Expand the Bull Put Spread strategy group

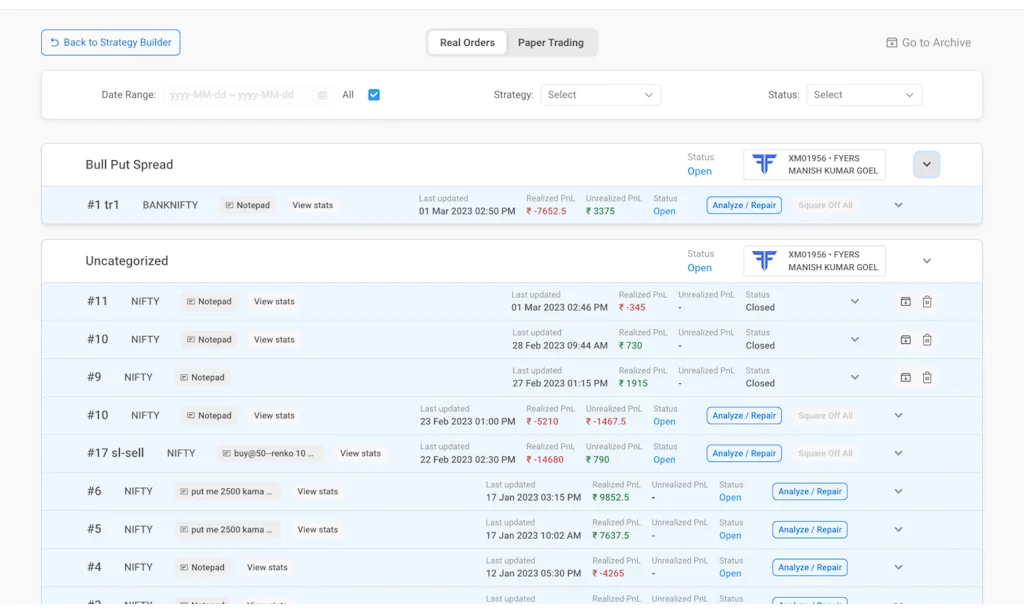(926, 163)
